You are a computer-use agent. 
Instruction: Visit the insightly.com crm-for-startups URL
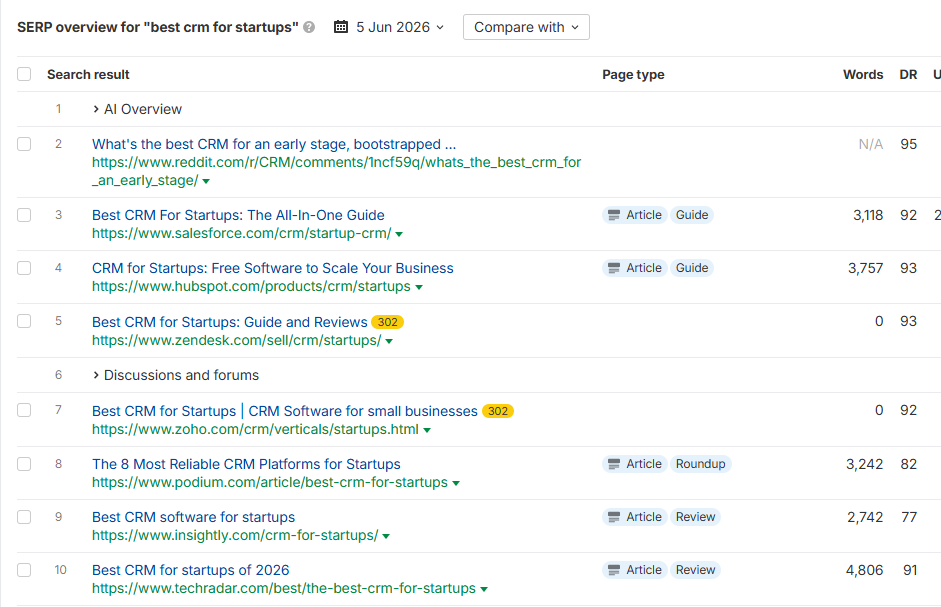[x=235, y=535]
